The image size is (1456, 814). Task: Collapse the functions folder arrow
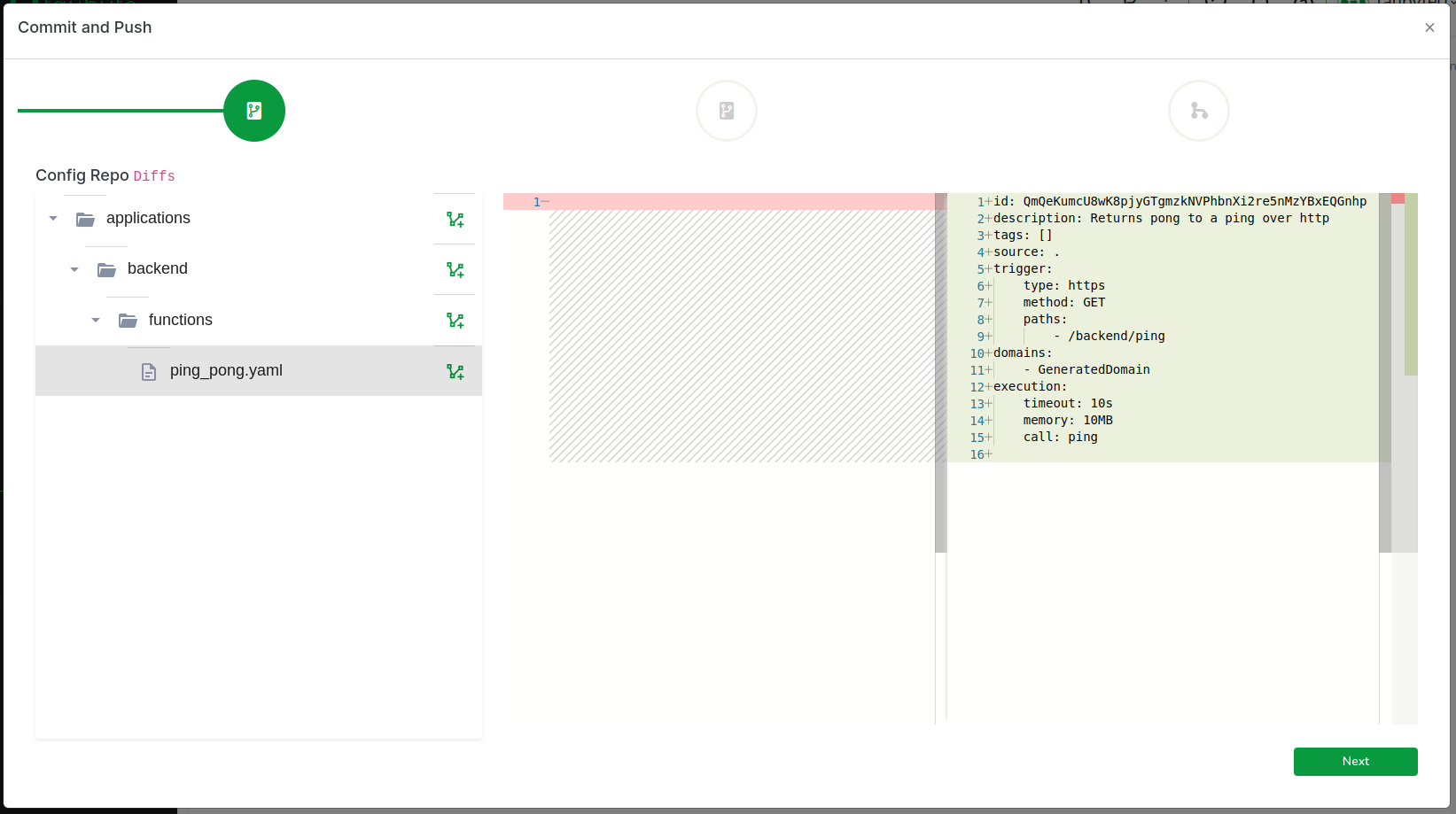(96, 320)
